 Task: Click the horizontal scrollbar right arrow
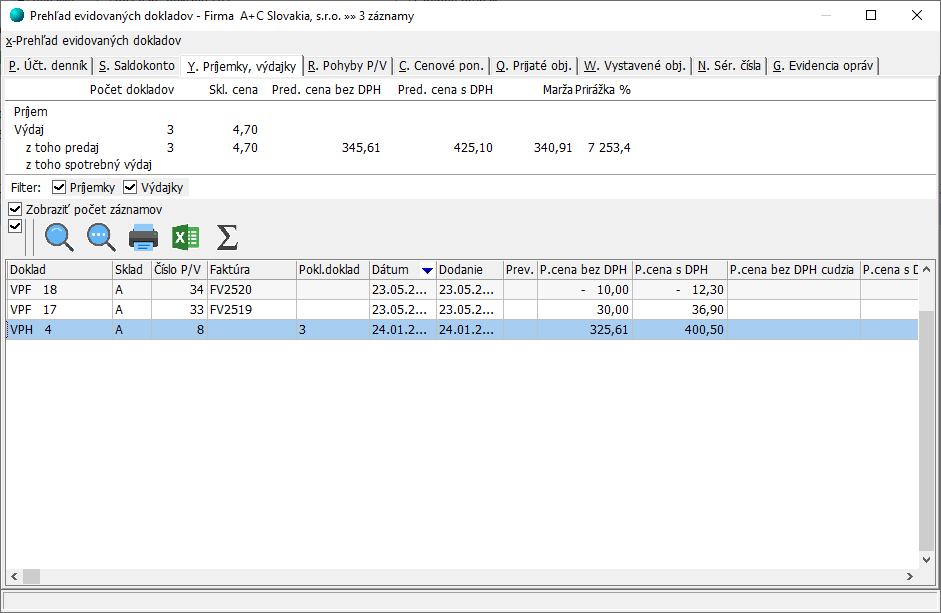click(910, 577)
